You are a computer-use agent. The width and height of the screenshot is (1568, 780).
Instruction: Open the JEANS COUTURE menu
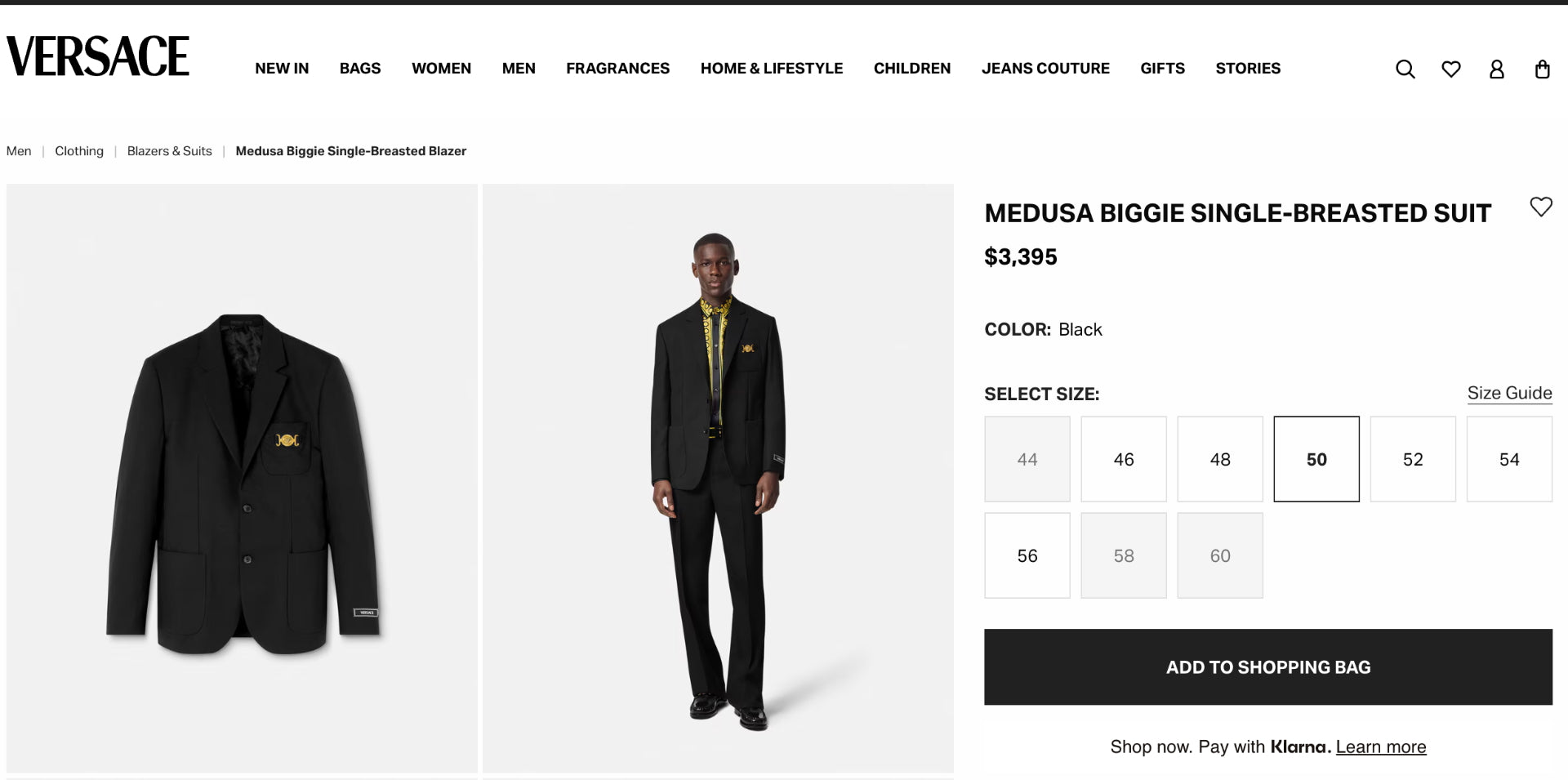coord(1045,69)
